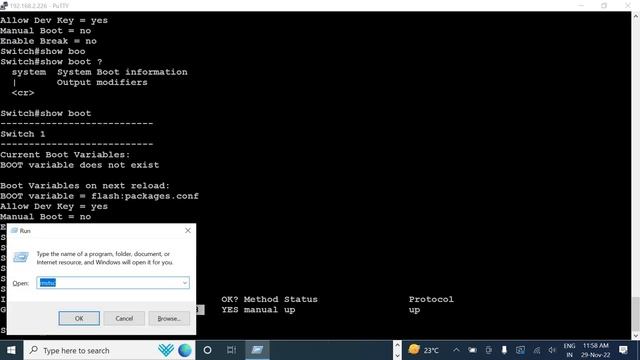Click the taskbar scroll-up chevron

(397, 345)
